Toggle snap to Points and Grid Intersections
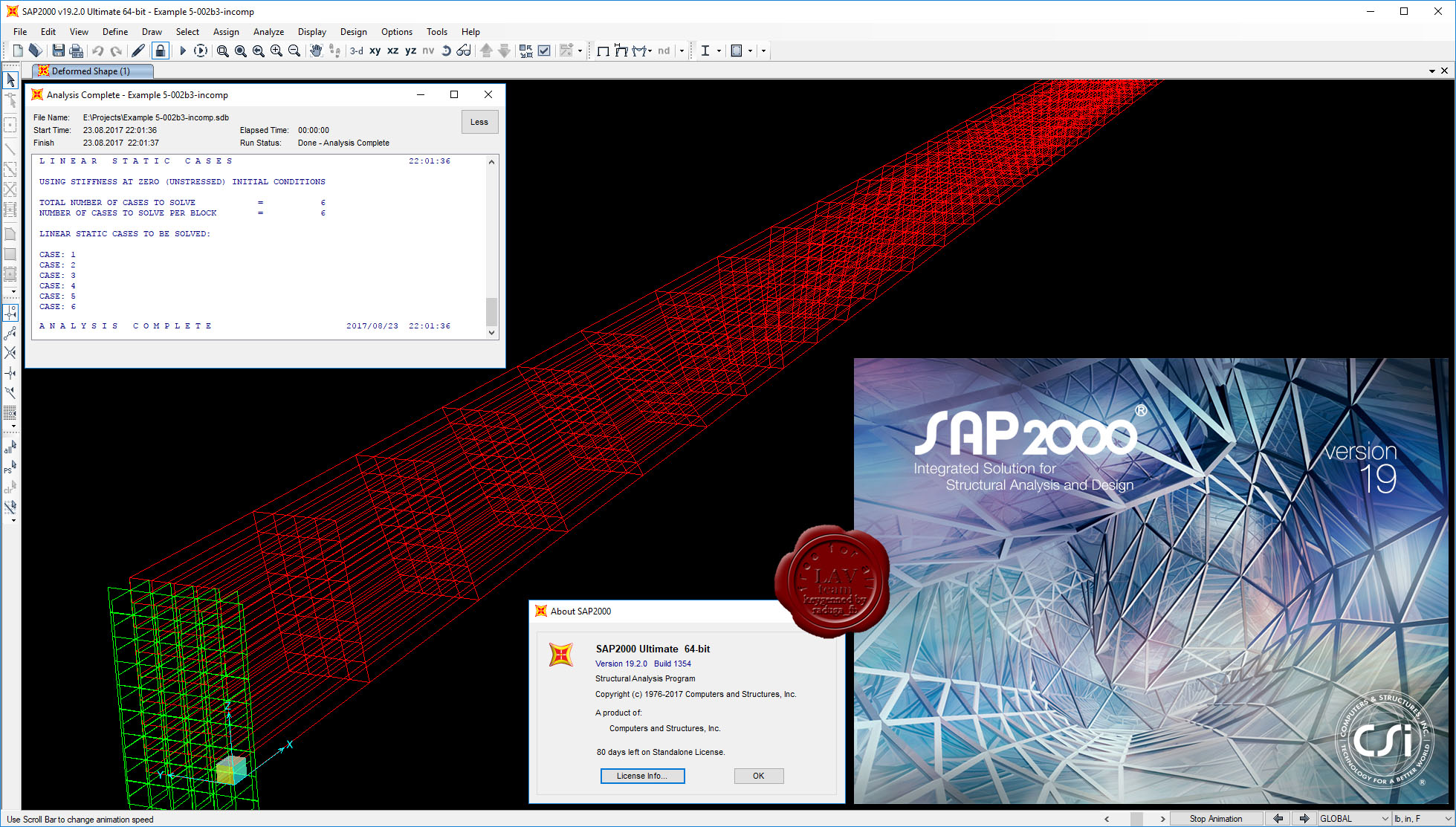The image size is (1456, 827). pos(10,312)
